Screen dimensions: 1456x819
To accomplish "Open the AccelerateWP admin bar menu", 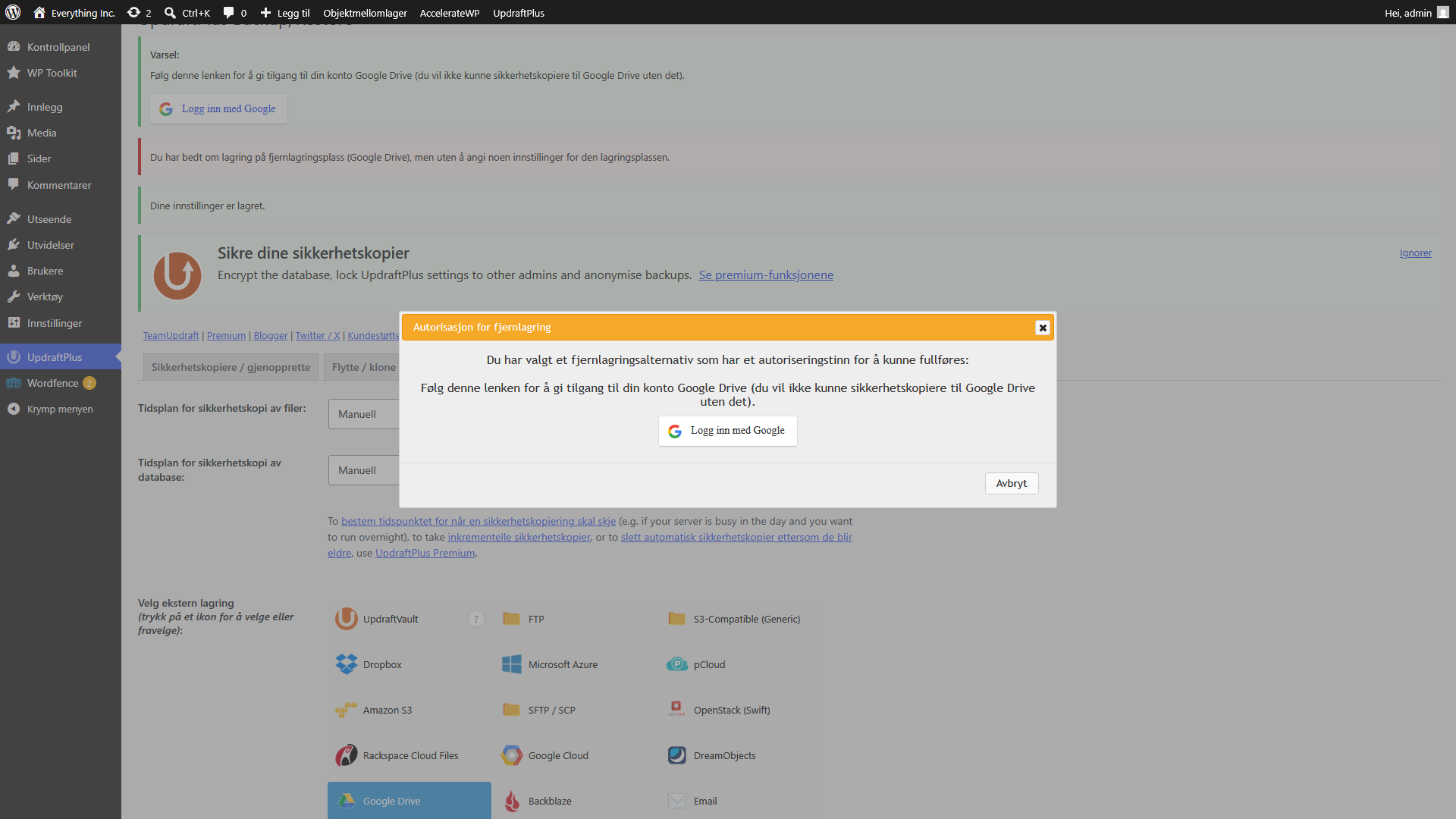I will coord(450,12).
